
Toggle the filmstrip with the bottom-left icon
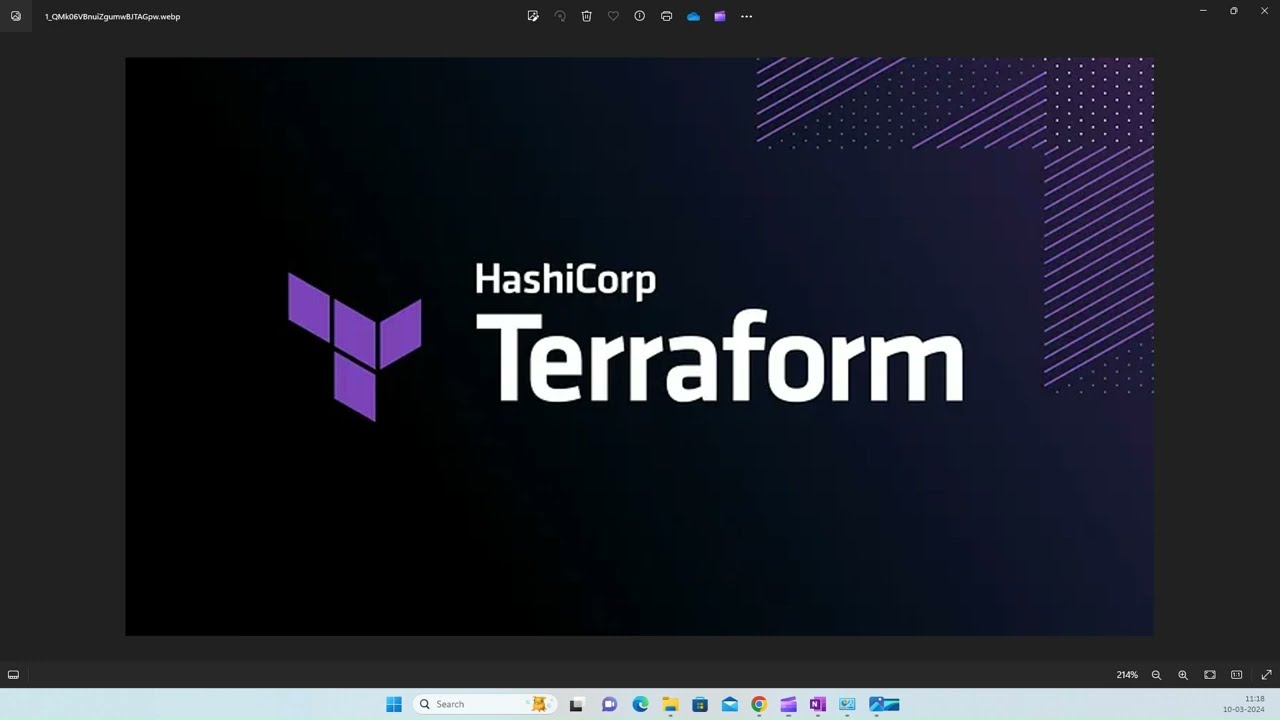13,675
